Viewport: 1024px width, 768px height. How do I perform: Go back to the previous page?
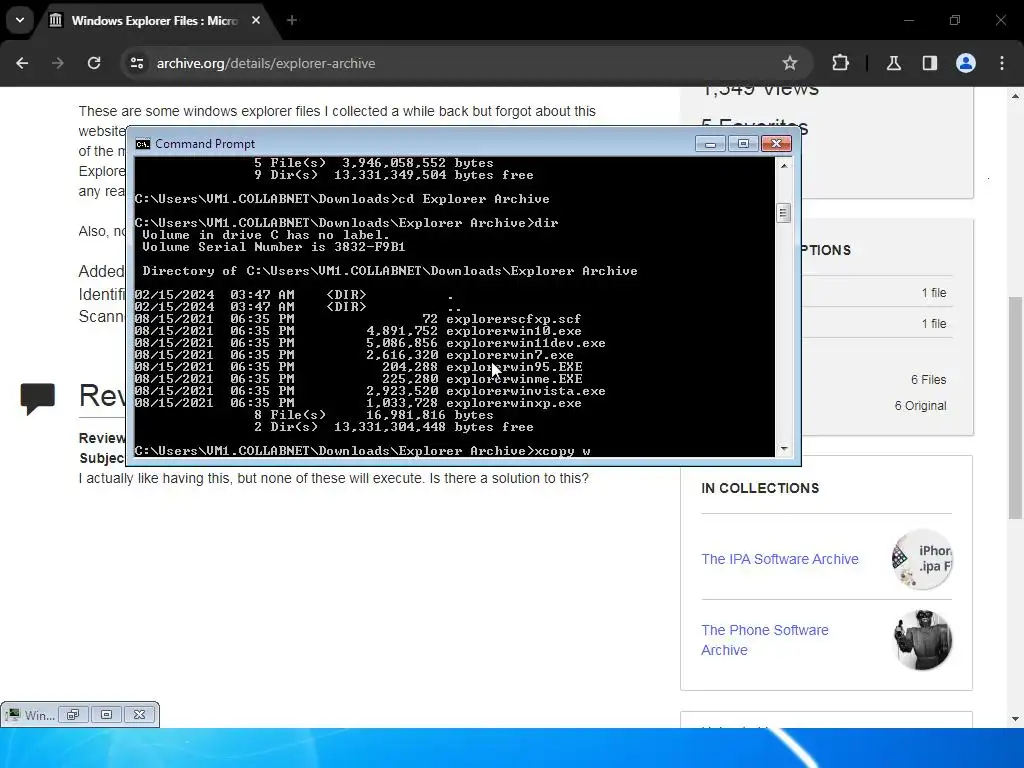[22, 63]
